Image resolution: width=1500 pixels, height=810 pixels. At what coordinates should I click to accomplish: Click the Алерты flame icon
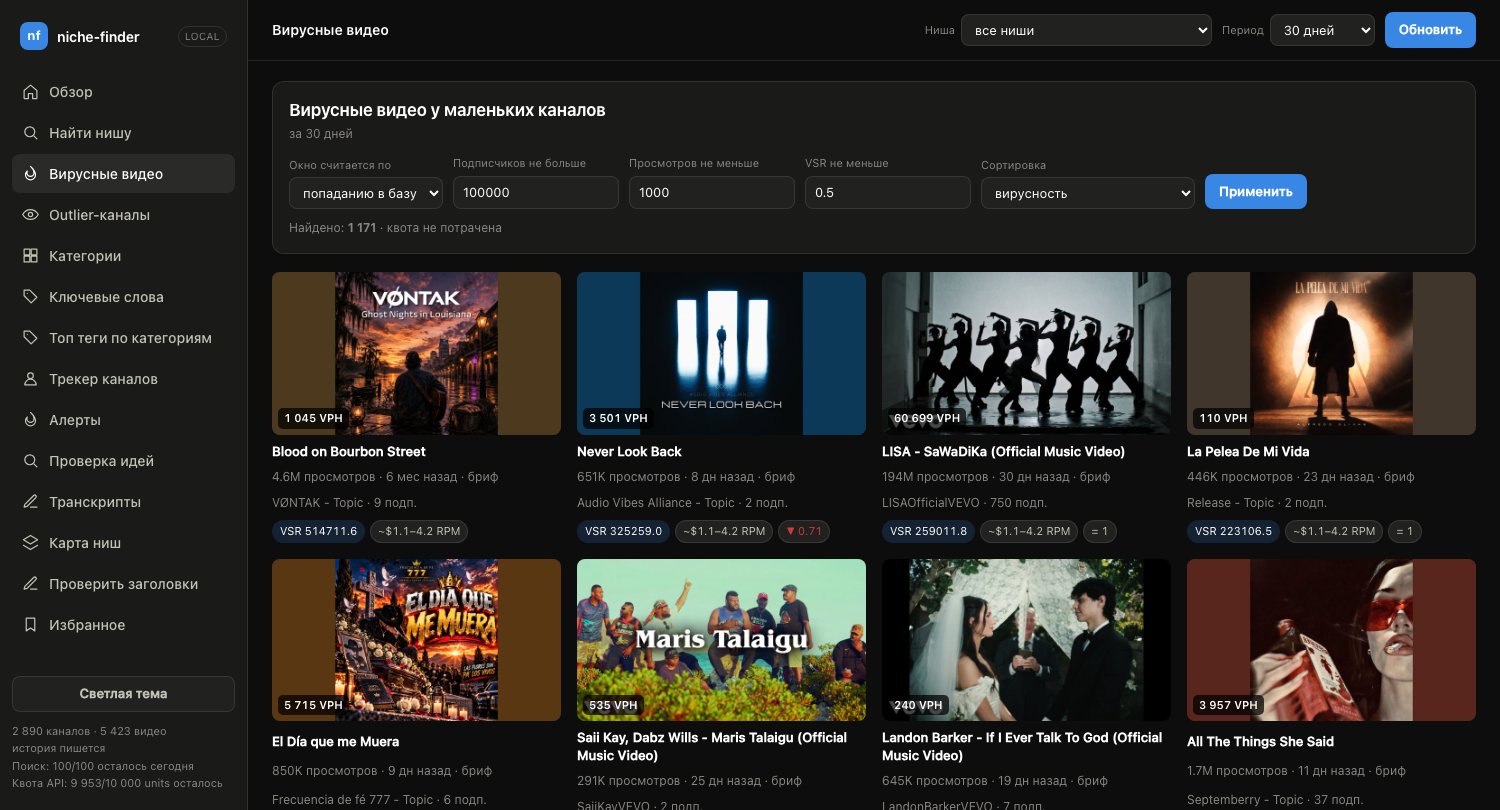(x=30, y=420)
